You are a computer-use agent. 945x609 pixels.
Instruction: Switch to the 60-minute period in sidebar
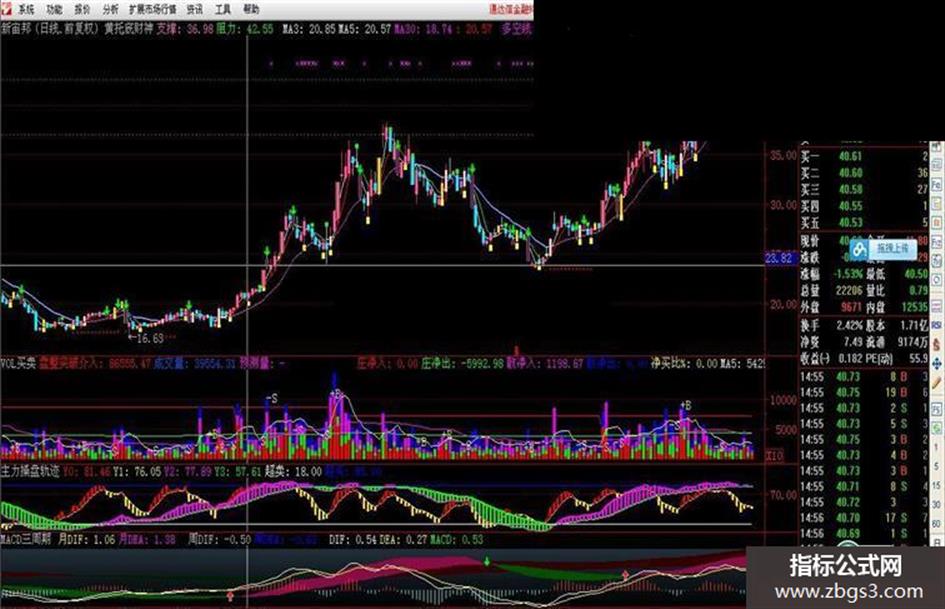coord(937,523)
